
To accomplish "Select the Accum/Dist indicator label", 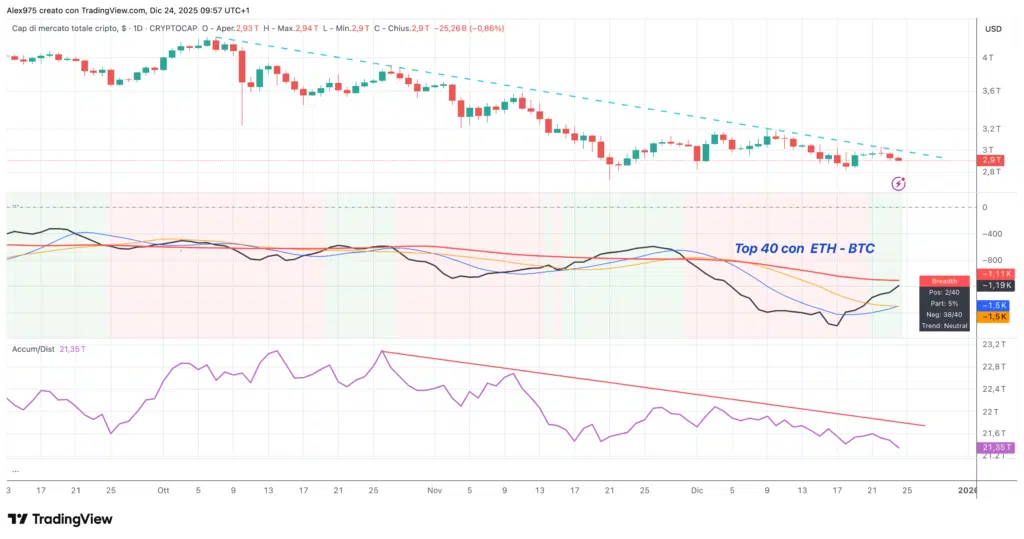I will click(34, 349).
